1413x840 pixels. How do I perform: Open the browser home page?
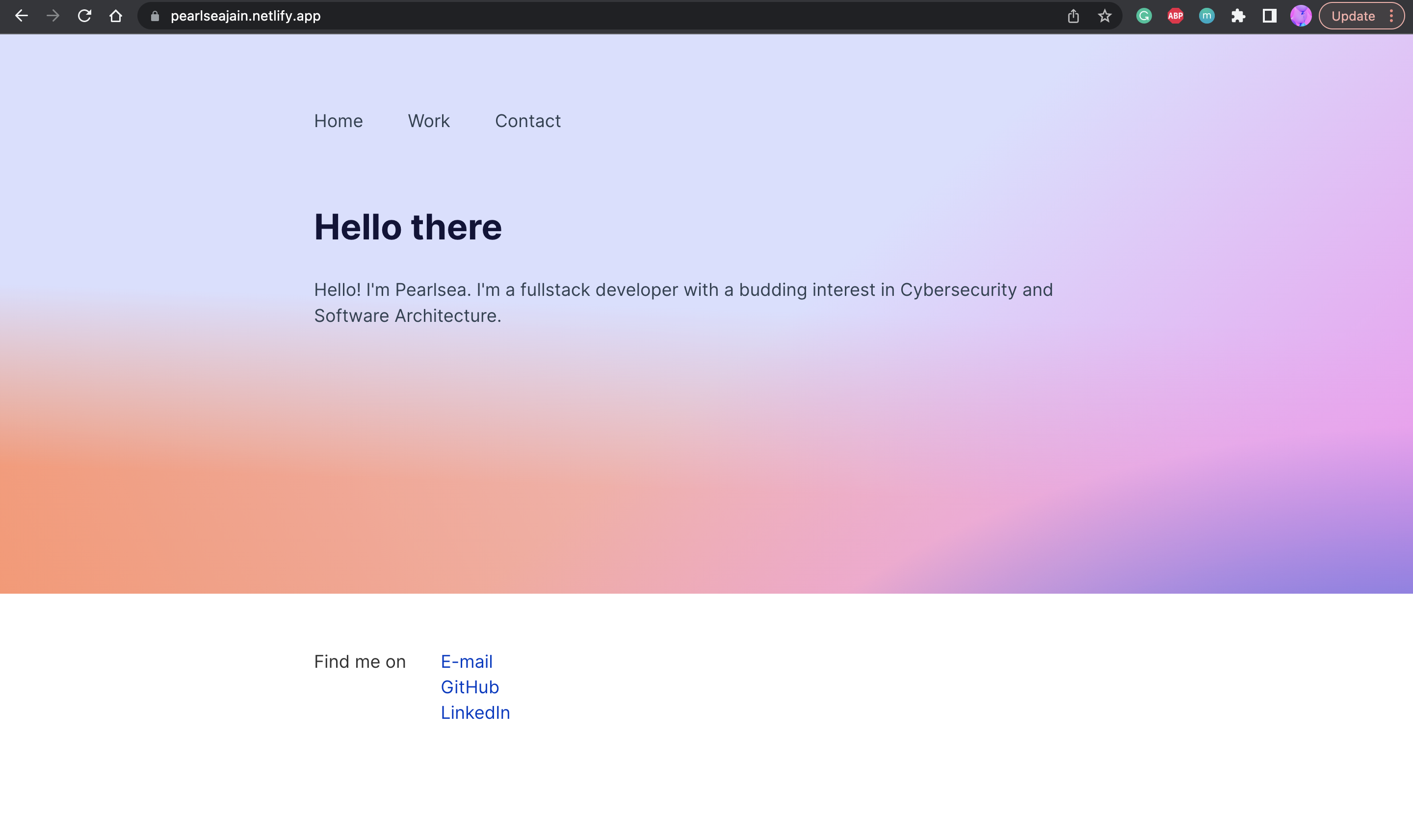pyautogui.click(x=116, y=16)
